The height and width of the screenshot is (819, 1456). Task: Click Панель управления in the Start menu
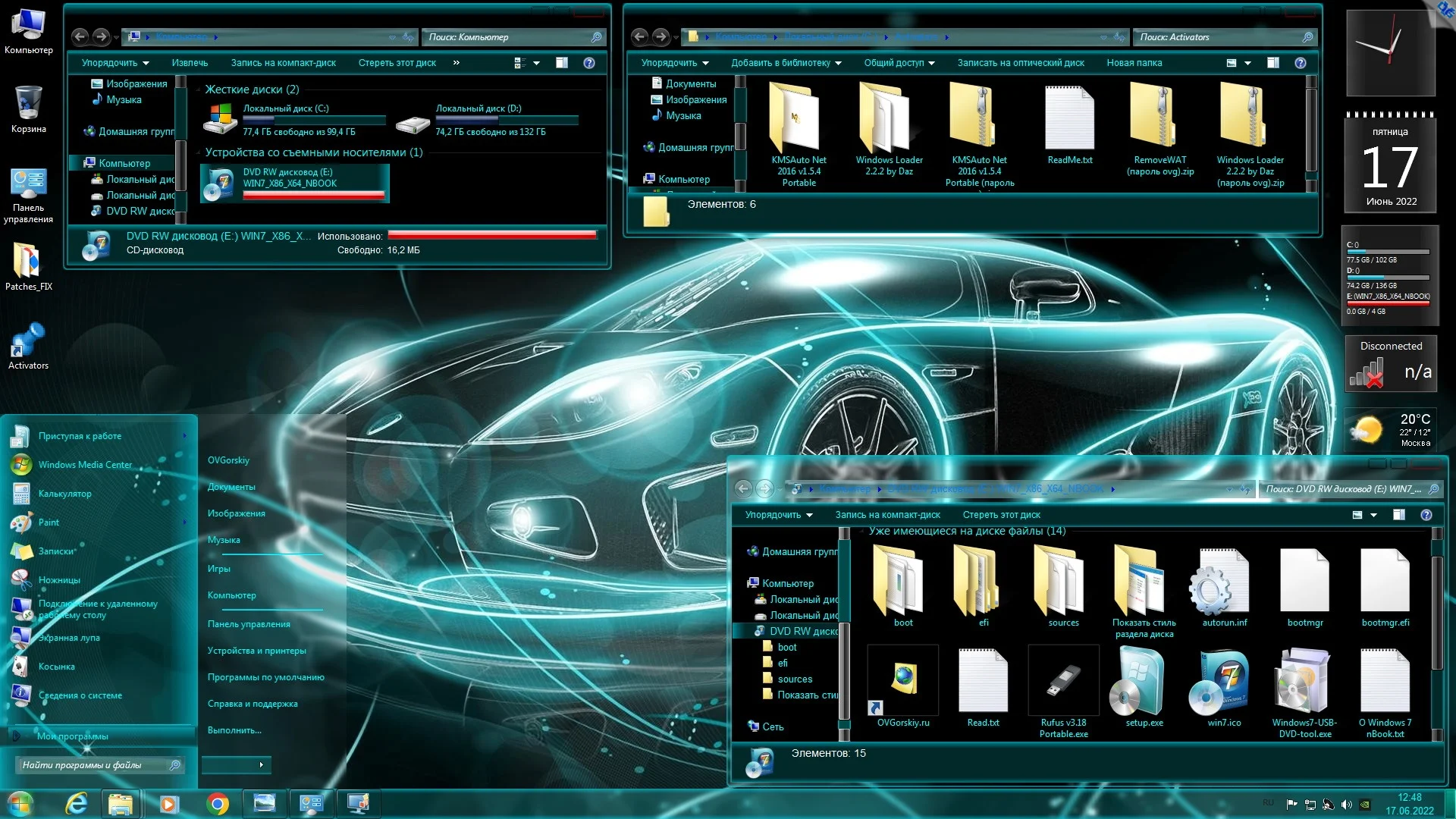click(249, 624)
